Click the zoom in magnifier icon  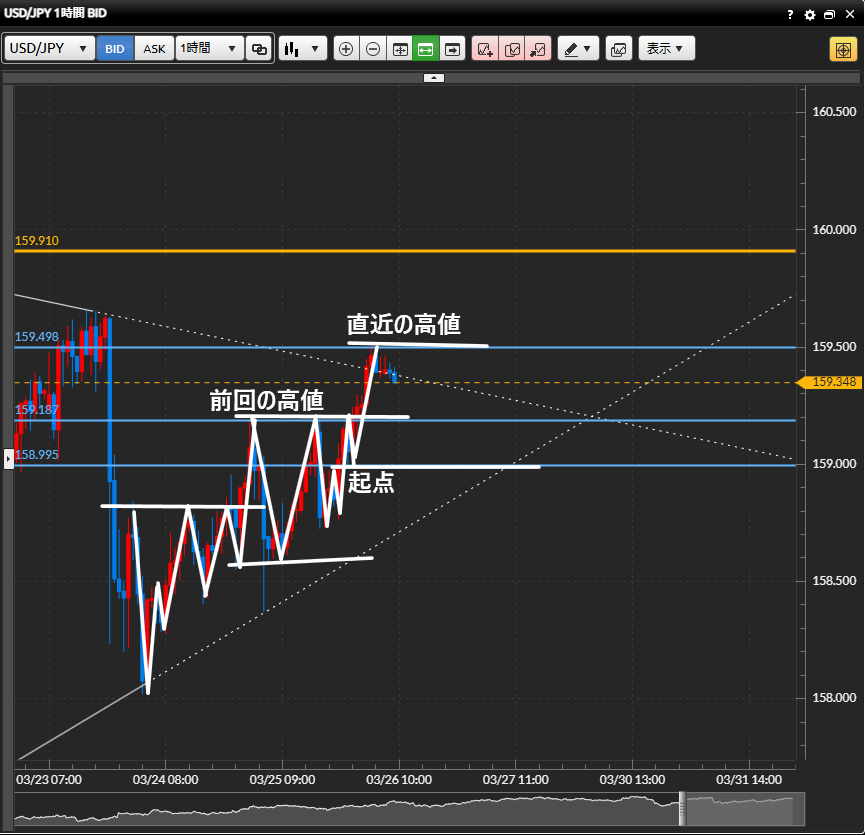pyautogui.click(x=346, y=49)
